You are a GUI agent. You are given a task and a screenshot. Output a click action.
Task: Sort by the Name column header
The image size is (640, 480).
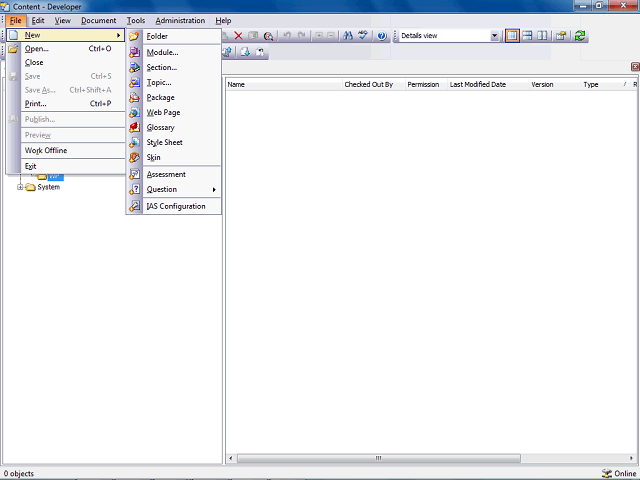point(284,84)
